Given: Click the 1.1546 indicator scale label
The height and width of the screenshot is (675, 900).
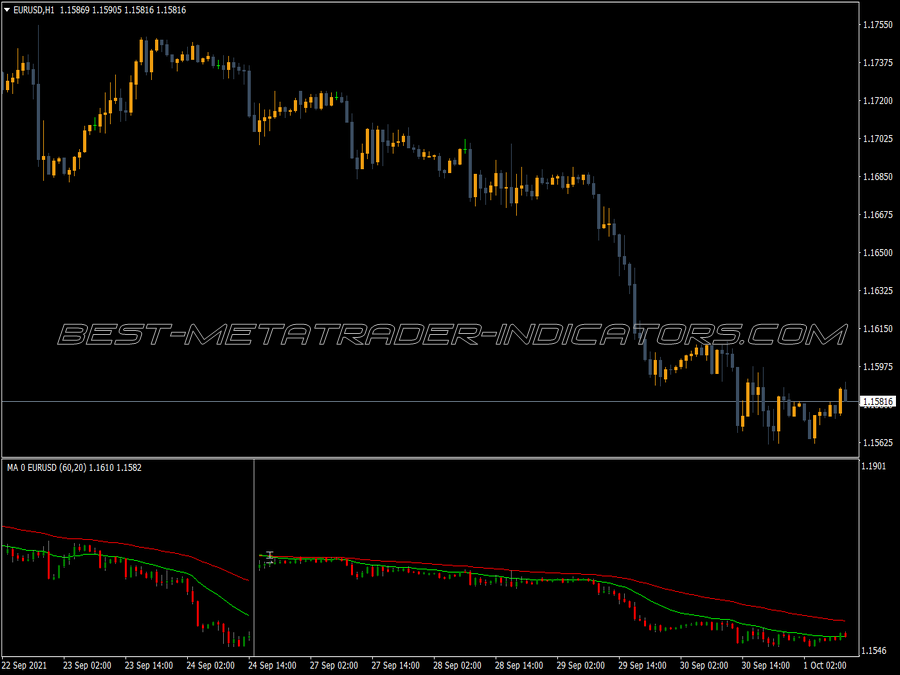Looking at the screenshot, I should tap(874, 650).
